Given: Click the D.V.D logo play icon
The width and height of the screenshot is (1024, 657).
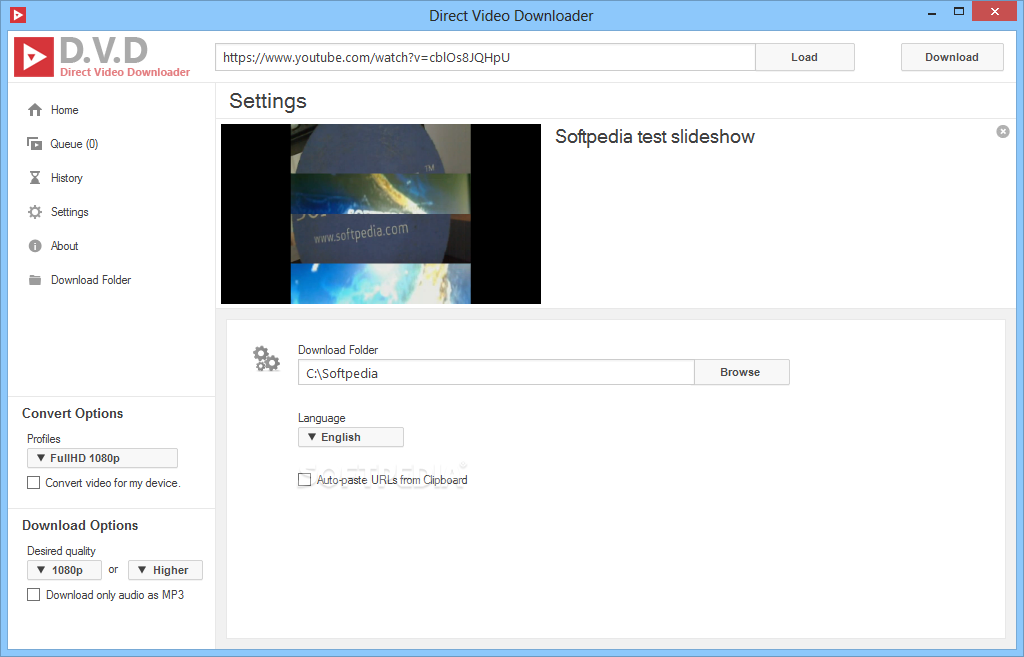Looking at the screenshot, I should pos(34,57).
